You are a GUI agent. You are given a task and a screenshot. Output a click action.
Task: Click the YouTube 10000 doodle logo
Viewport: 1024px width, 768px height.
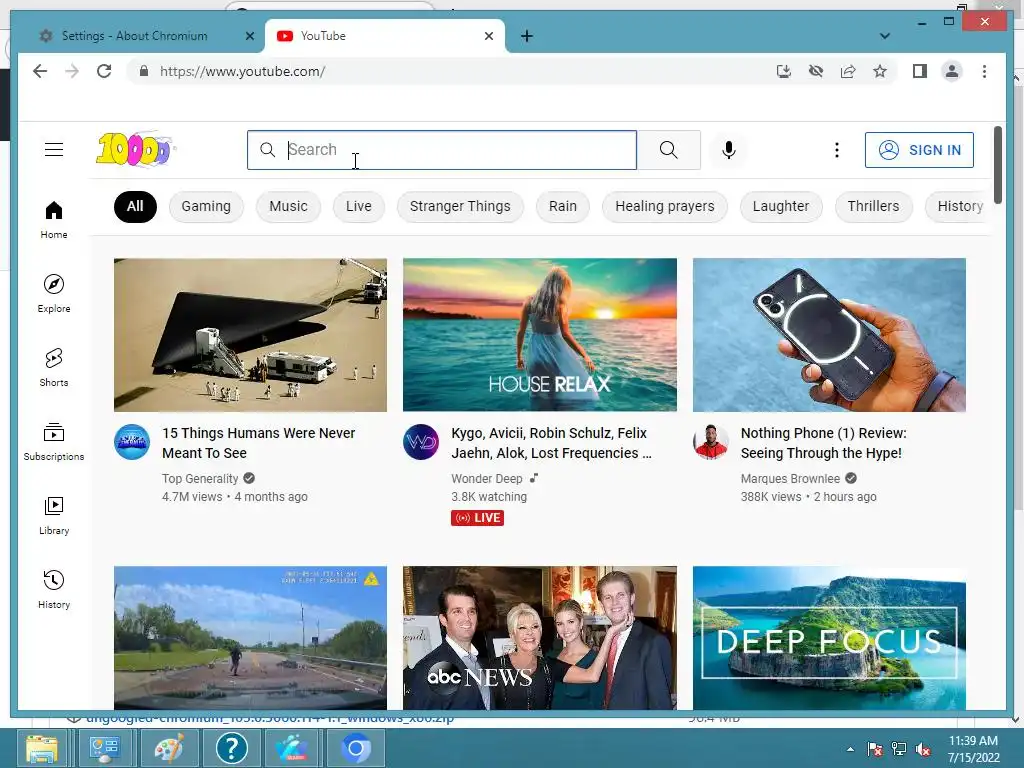click(x=135, y=150)
